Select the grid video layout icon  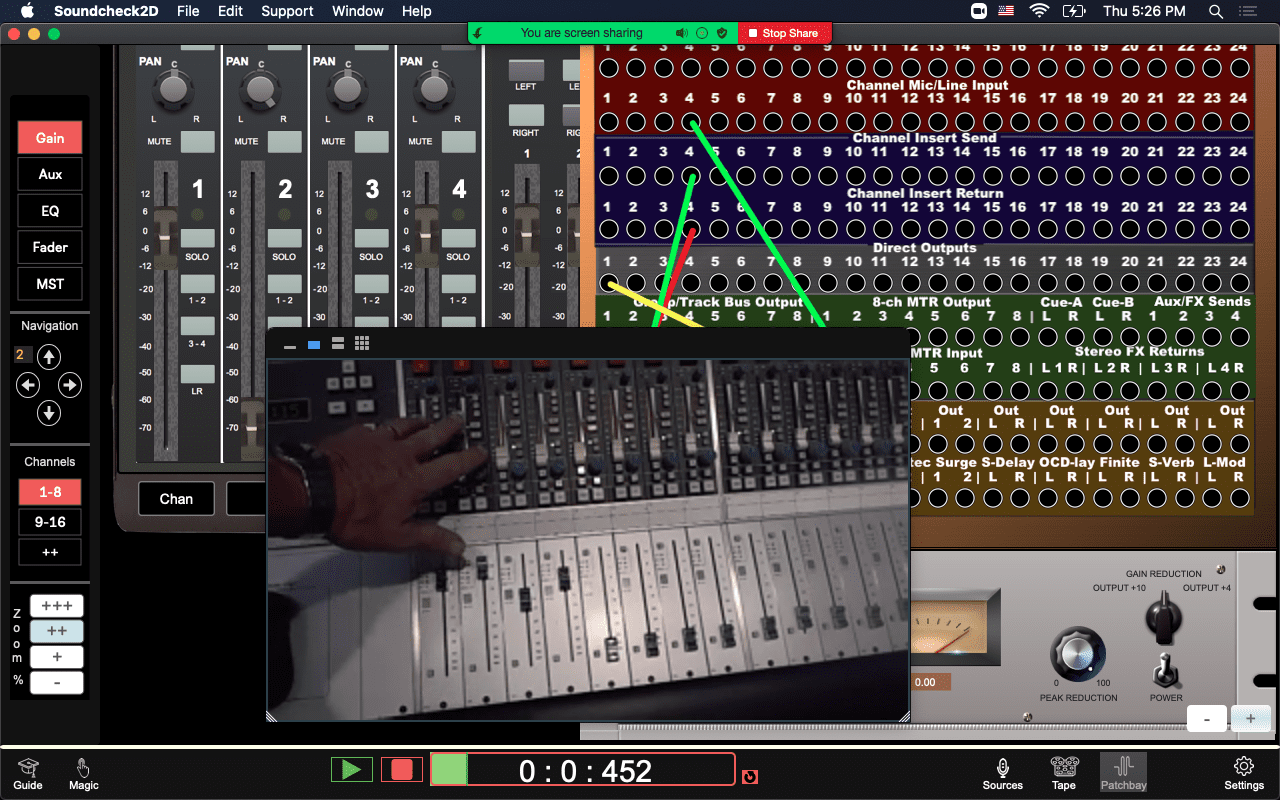point(362,344)
